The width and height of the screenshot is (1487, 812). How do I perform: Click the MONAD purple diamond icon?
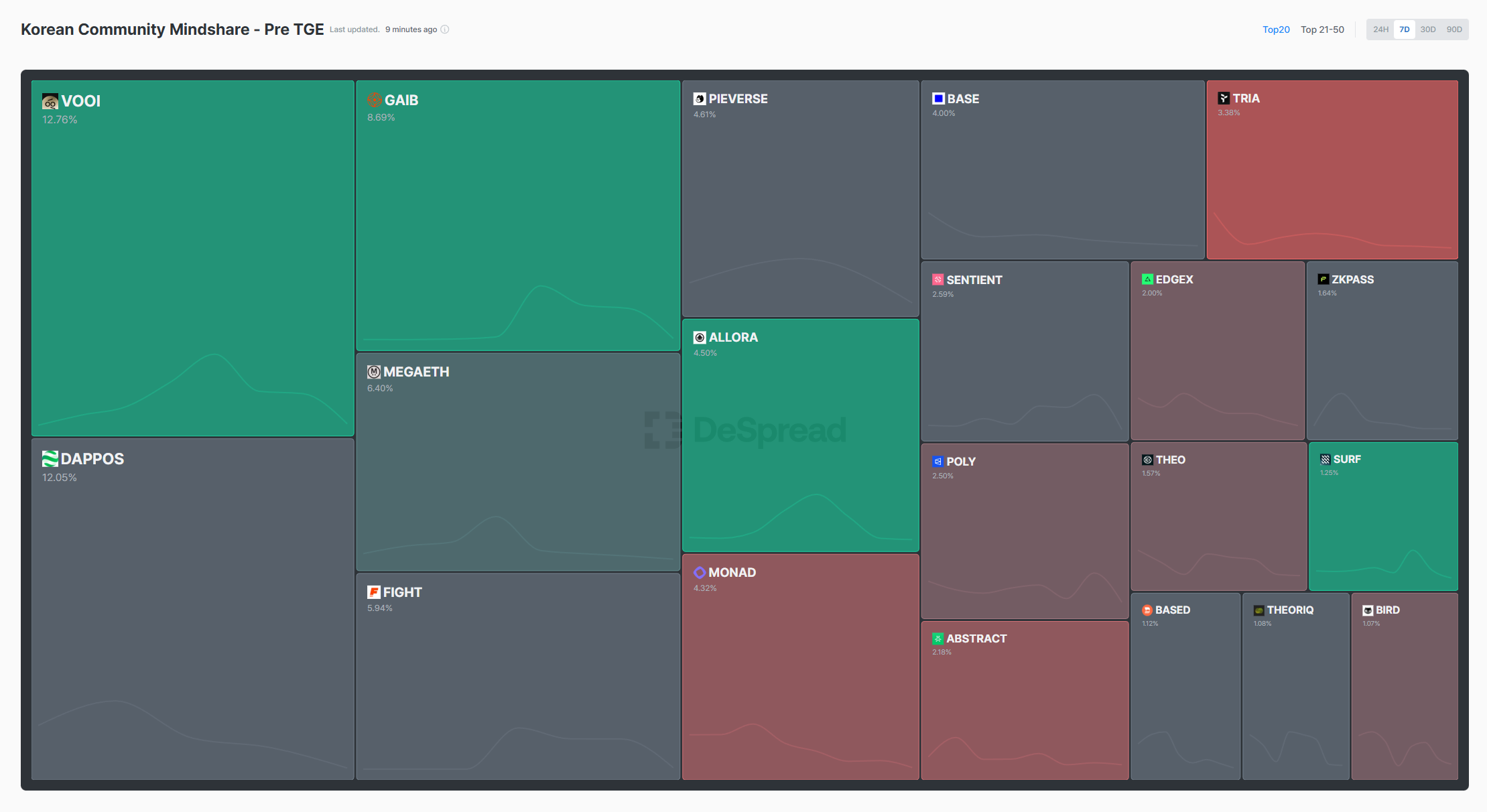700,572
